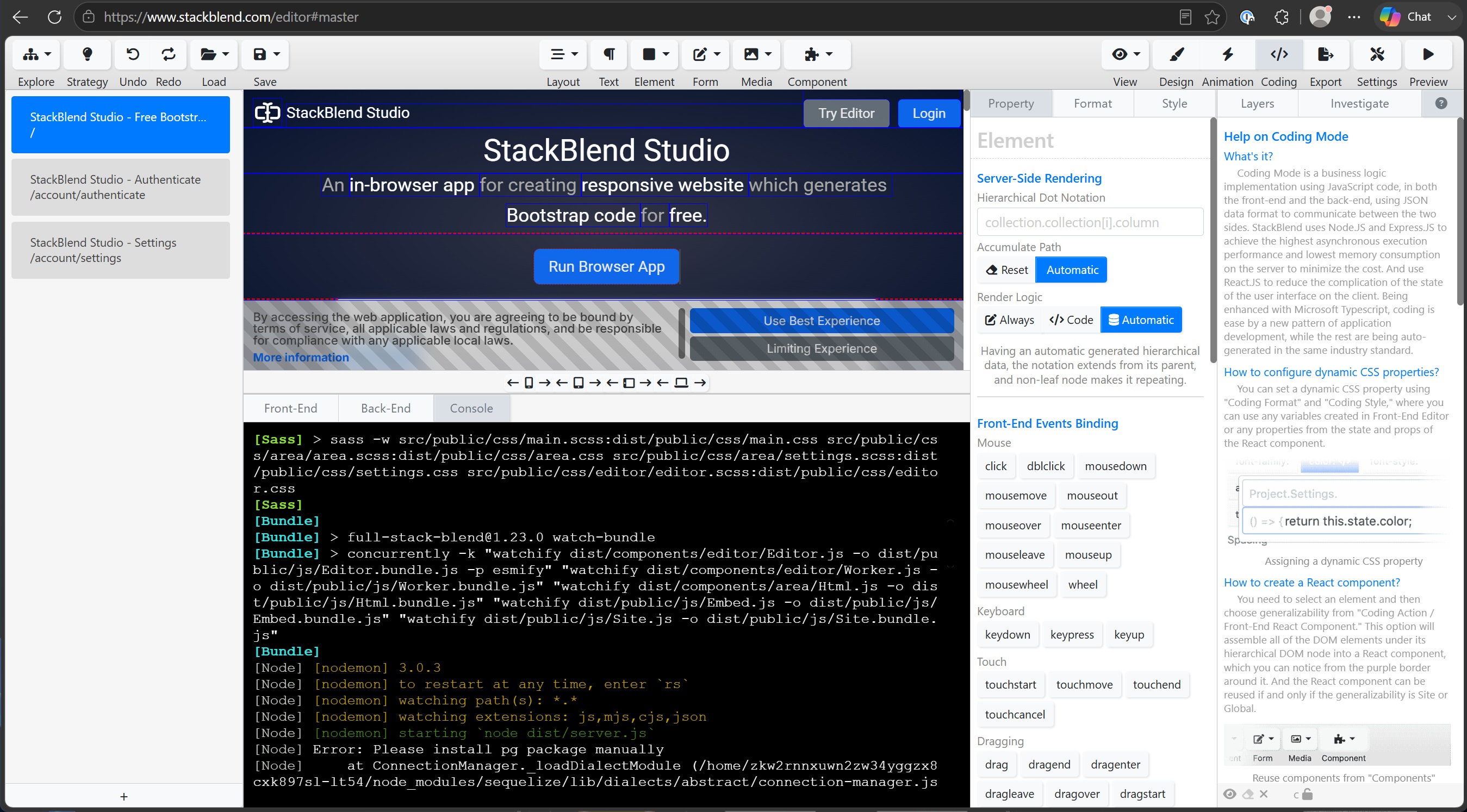Click the eraser icon at bottom right
The height and width of the screenshot is (812, 1467).
pos(1248,794)
